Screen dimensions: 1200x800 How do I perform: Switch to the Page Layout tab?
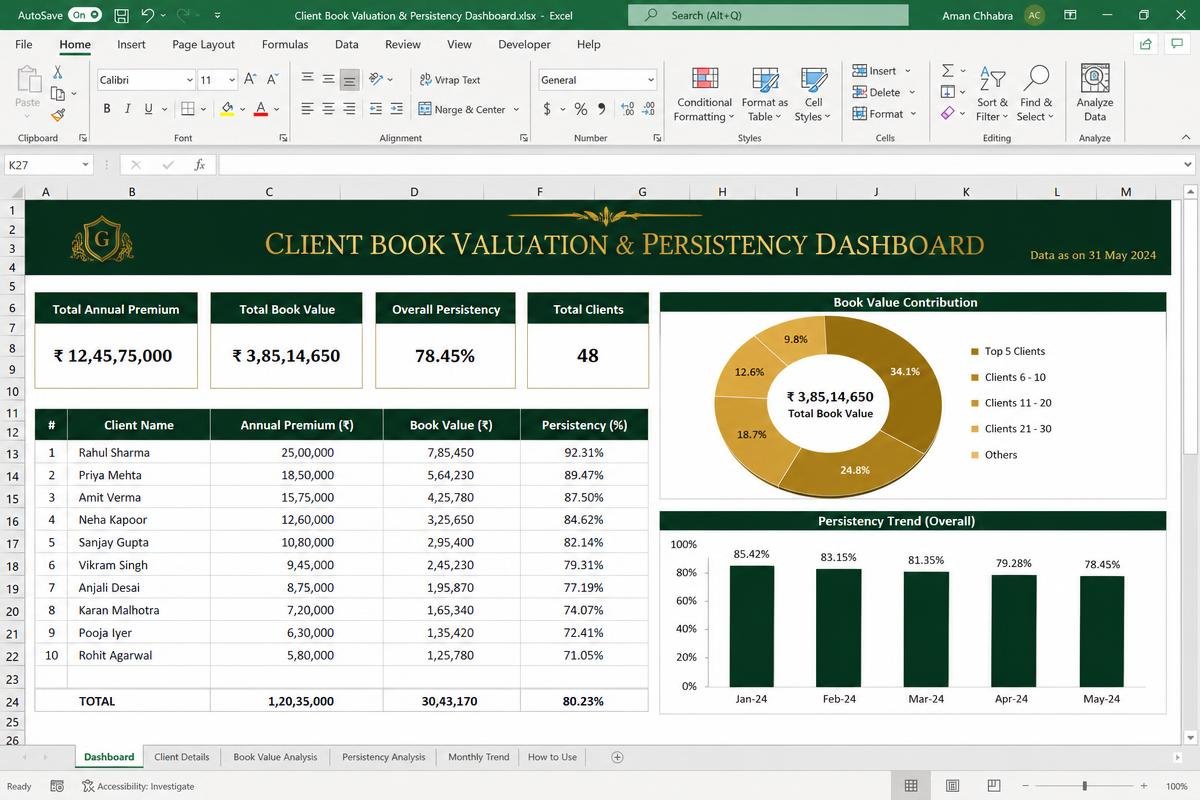click(203, 44)
